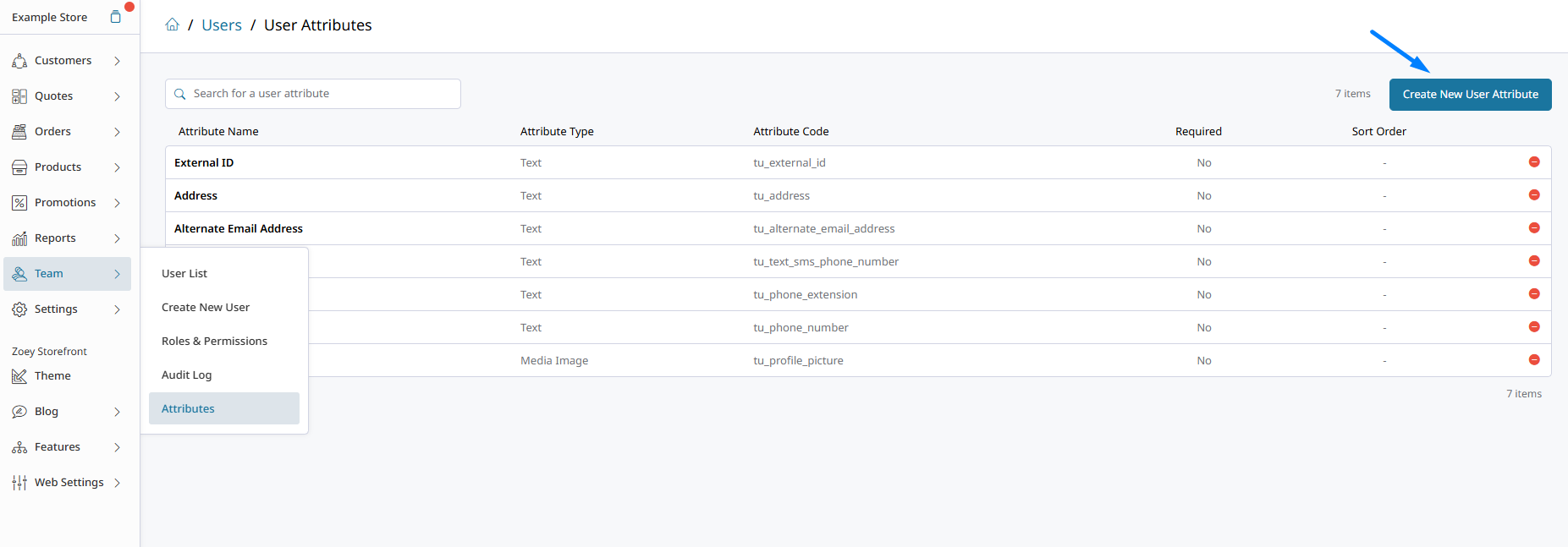
Task: Click the search magnifier icon
Action: click(x=180, y=94)
